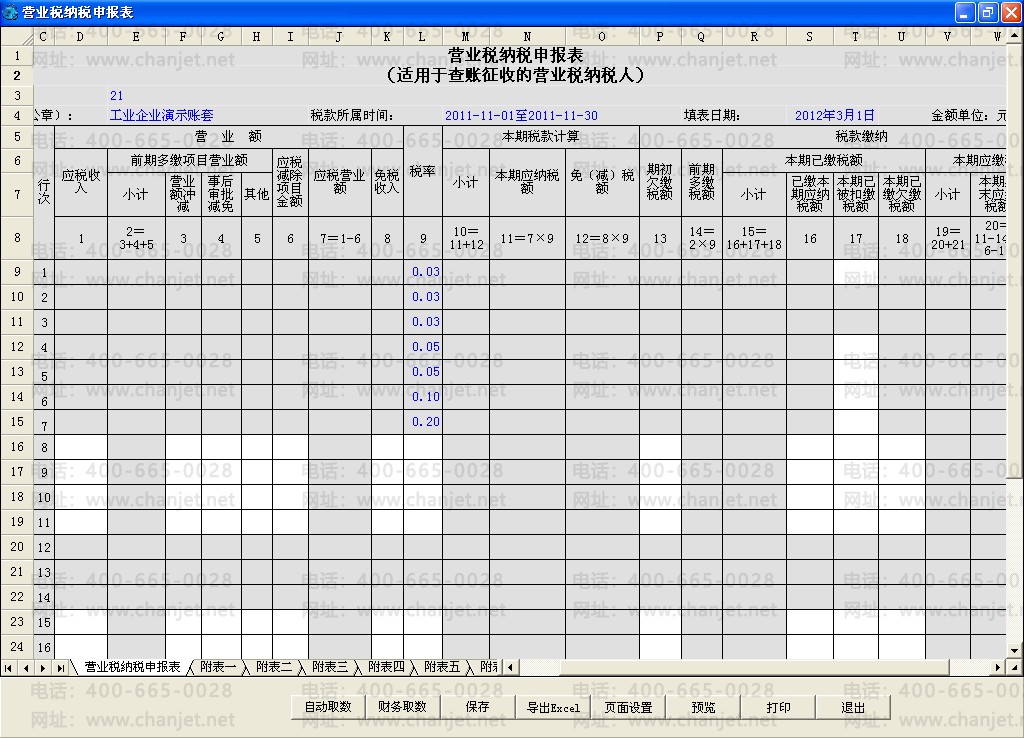
Task: Click horizontal scrollbar left arrow
Action: [x=510, y=667]
